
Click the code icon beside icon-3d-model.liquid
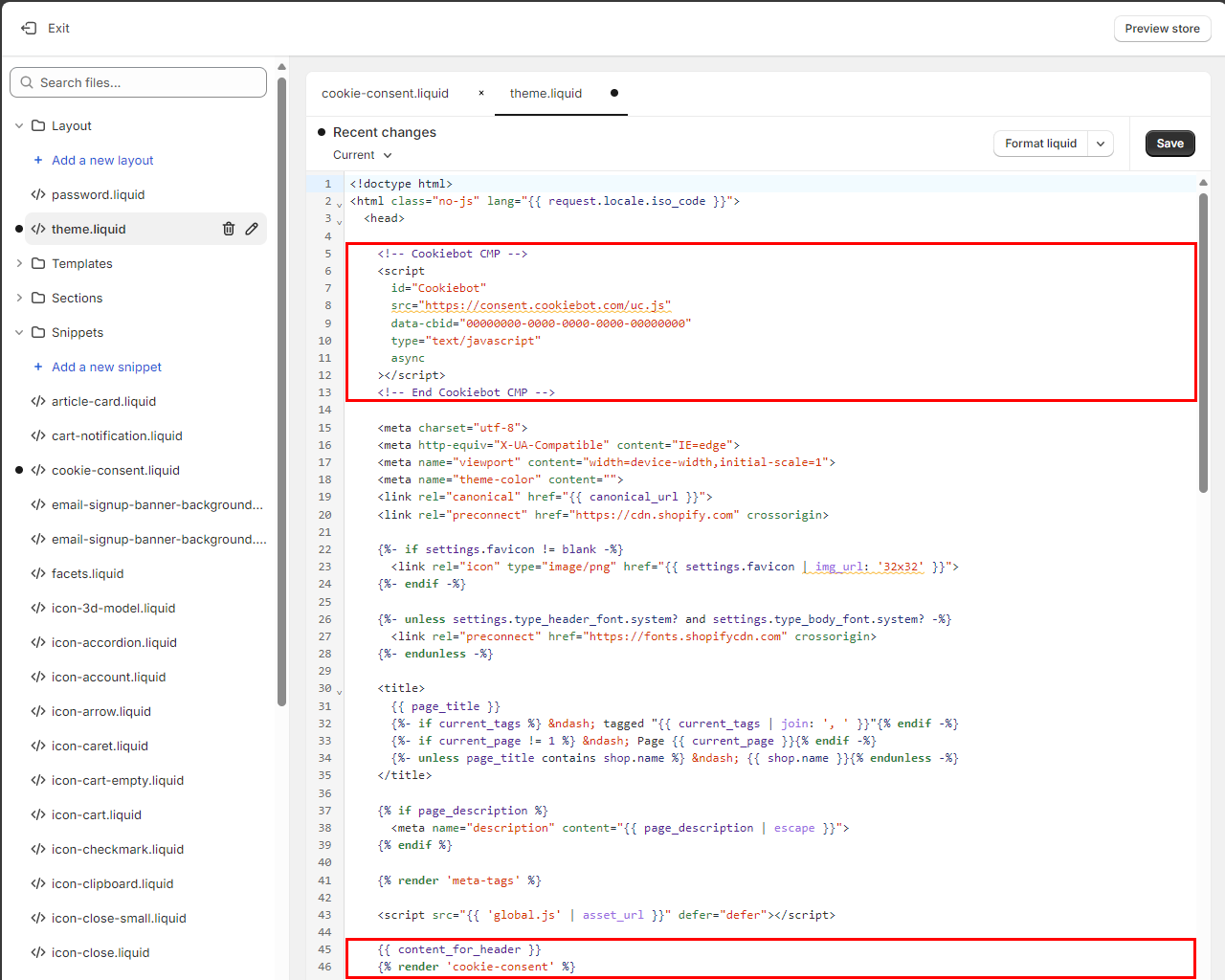pos(38,608)
